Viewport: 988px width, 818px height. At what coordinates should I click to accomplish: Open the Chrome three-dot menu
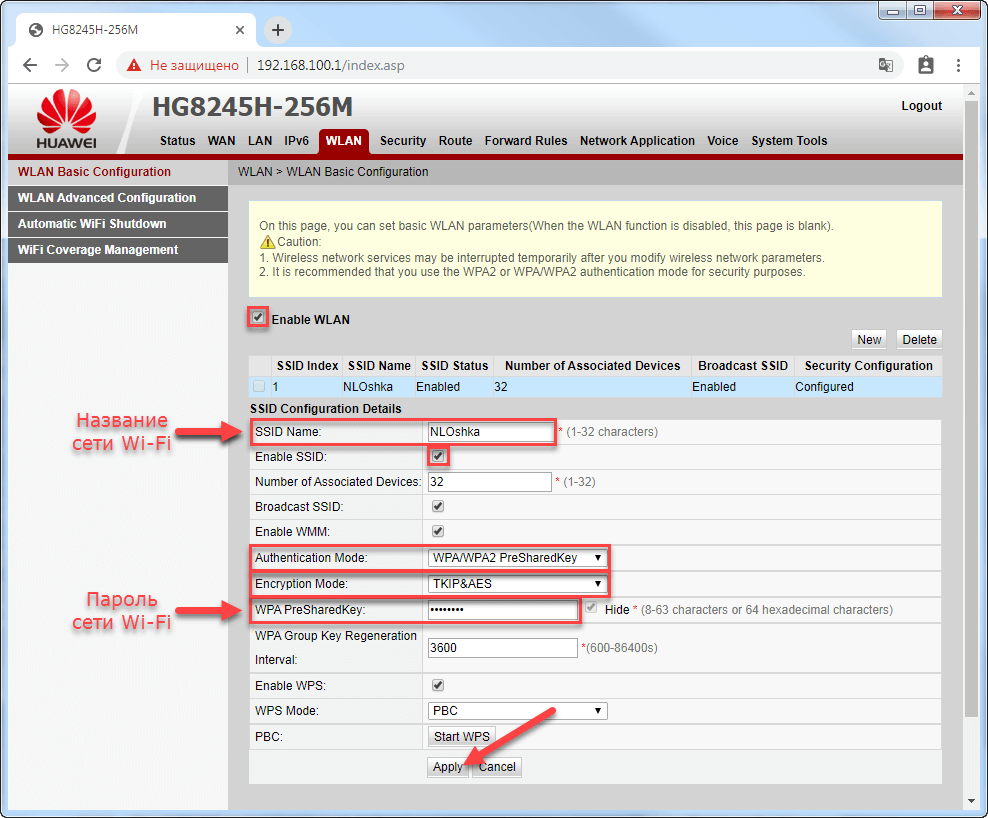click(957, 65)
